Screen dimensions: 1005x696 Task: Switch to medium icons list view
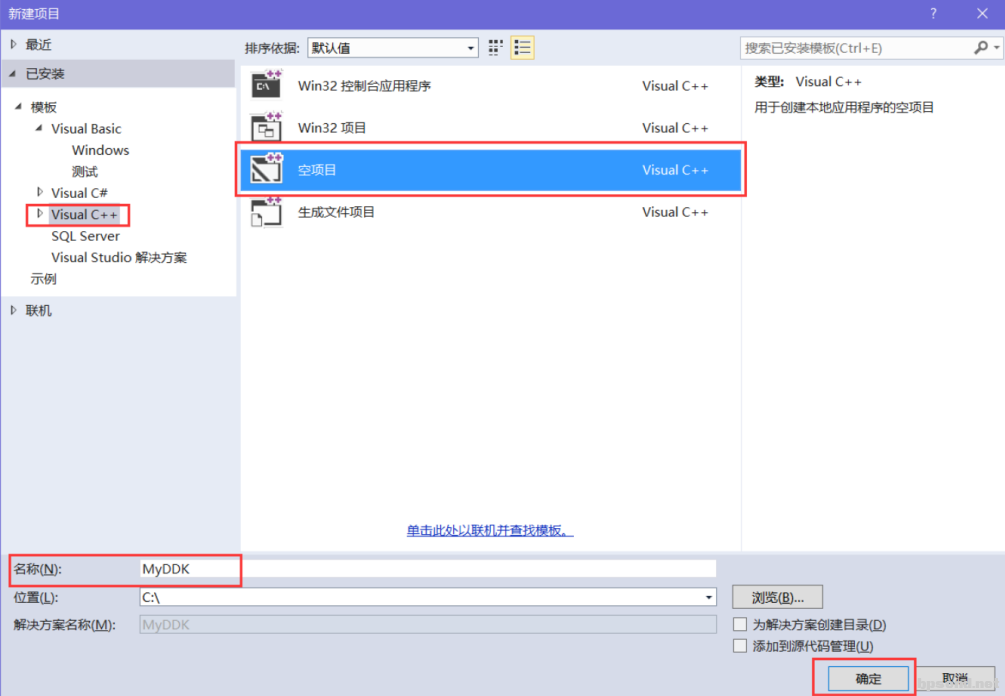pos(522,47)
